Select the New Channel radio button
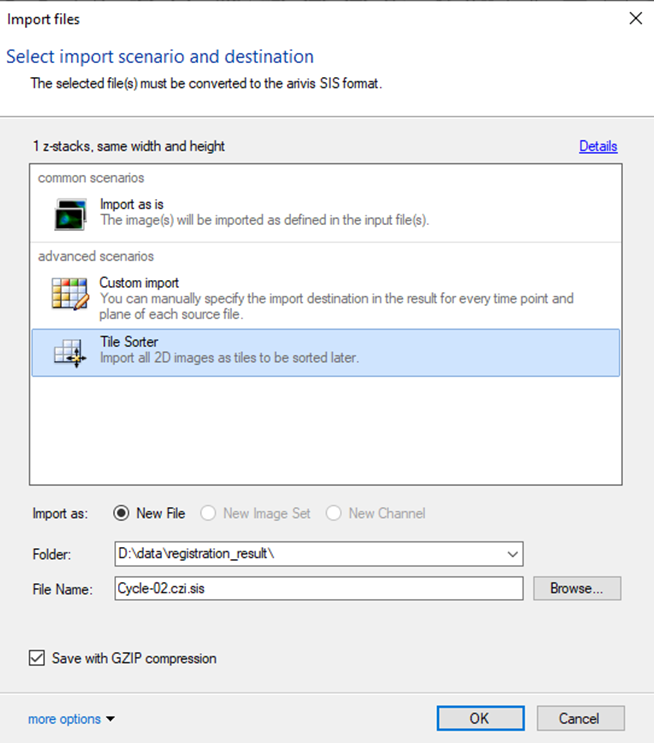Image resolution: width=654 pixels, height=743 pixels. 335,513
